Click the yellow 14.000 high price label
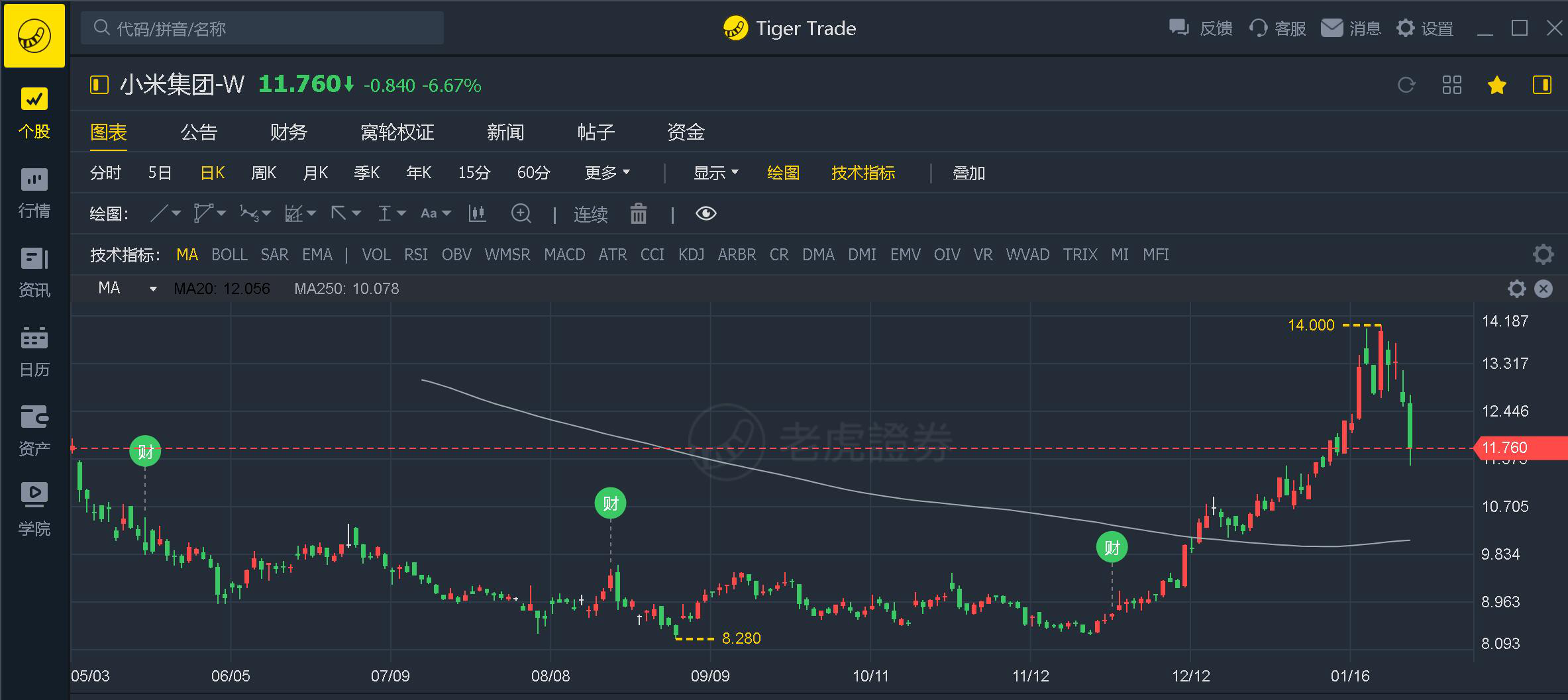Screen dimensions: 1568x700 (x=1311, y=325)
